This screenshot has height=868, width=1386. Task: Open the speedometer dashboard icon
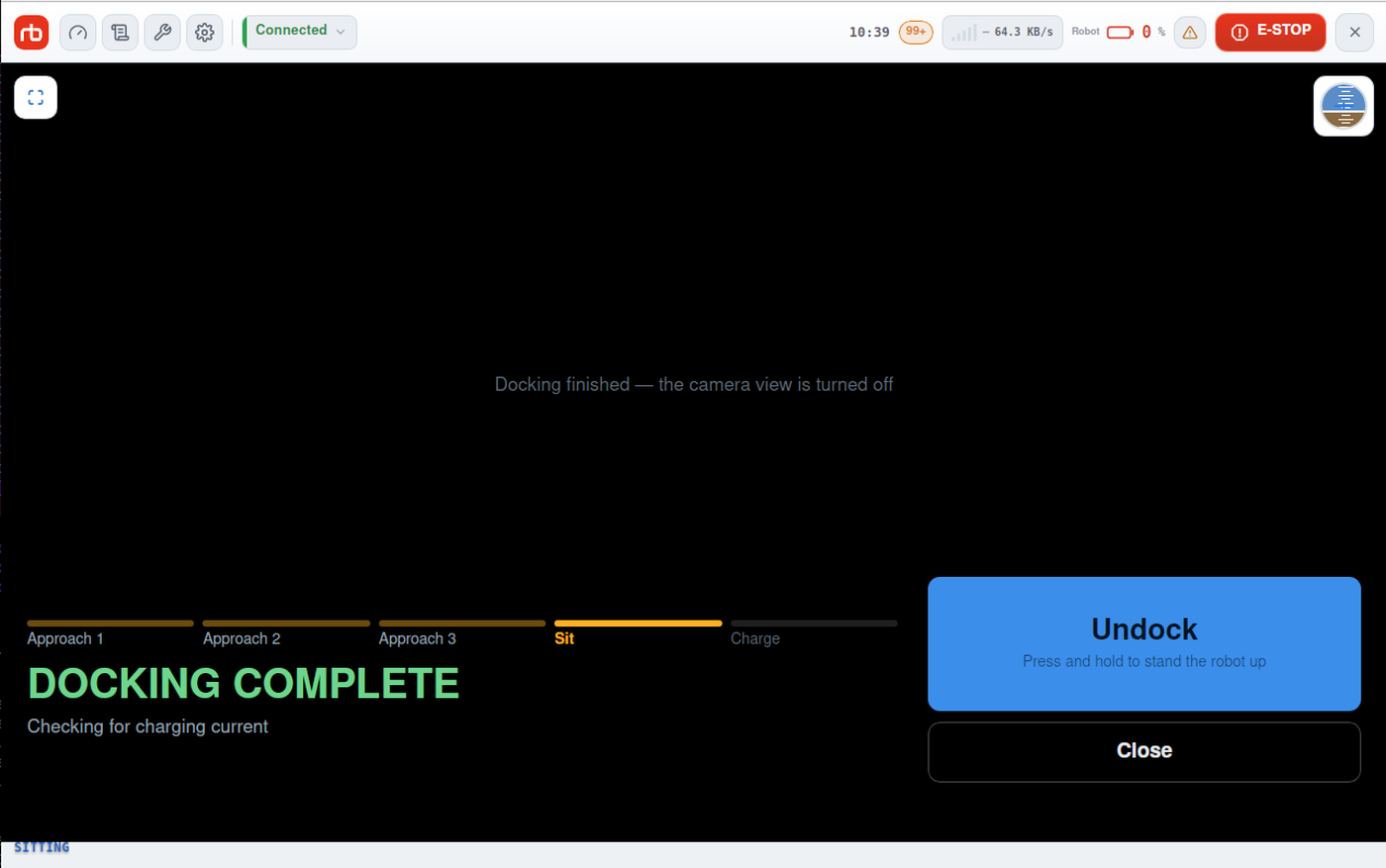click(x=78, y=33)
